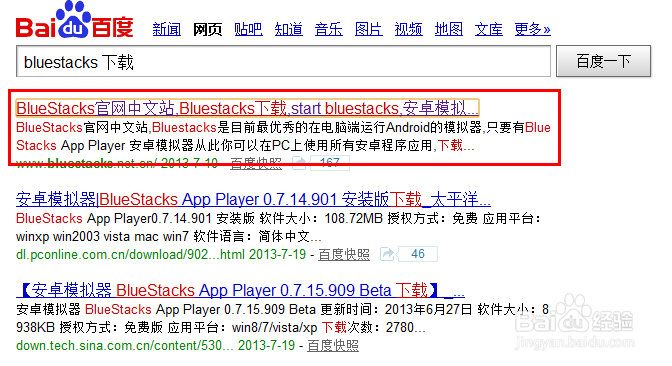
Task: Open the 图片 images tab
Action: (x=369, y=29)
